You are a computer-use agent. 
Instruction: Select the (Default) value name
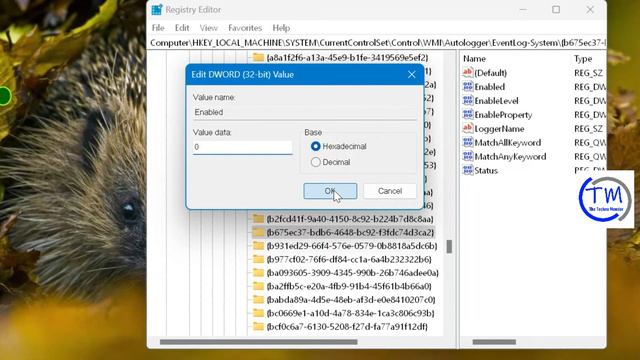490,73
